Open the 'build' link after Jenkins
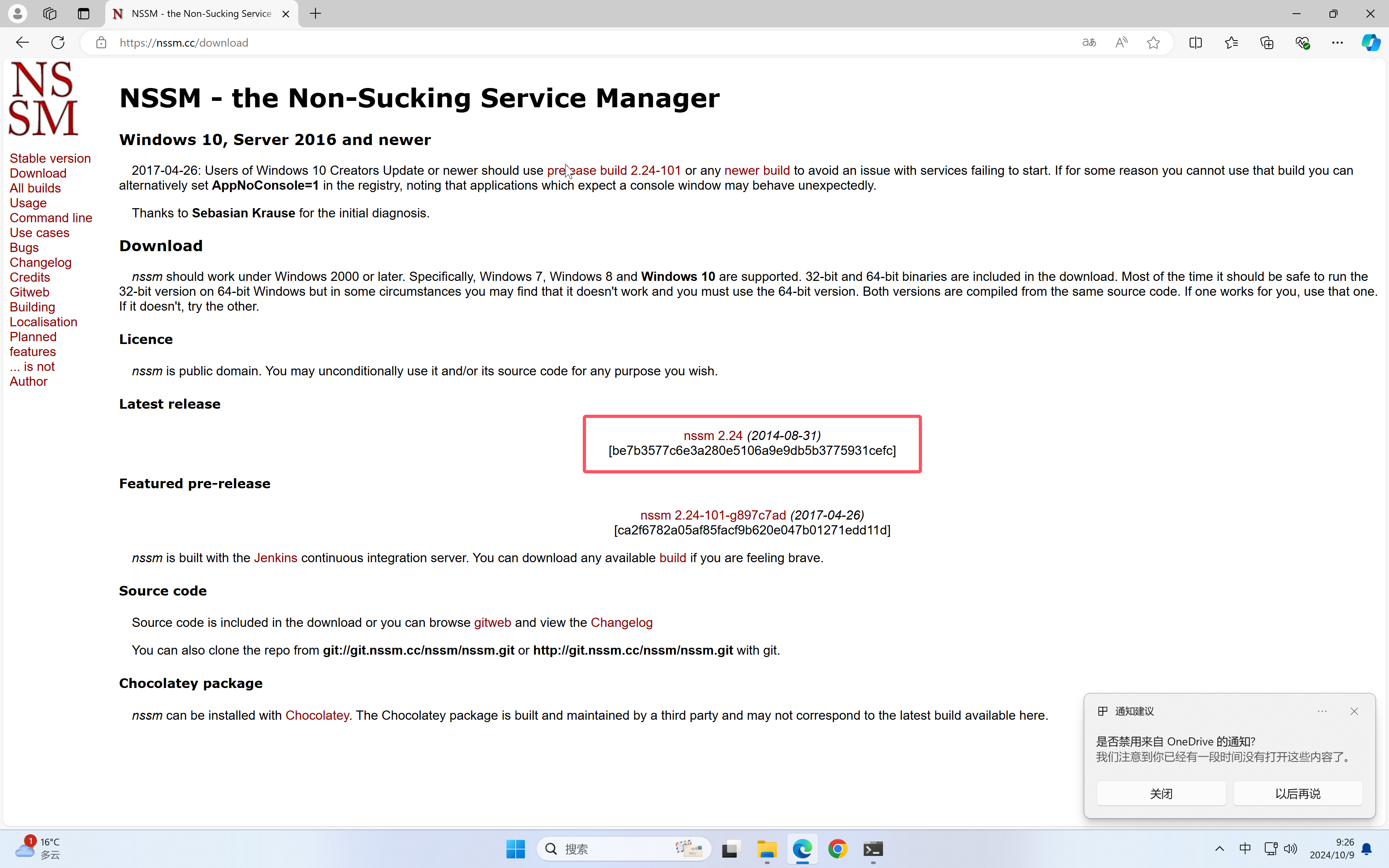 coord(673,558)
